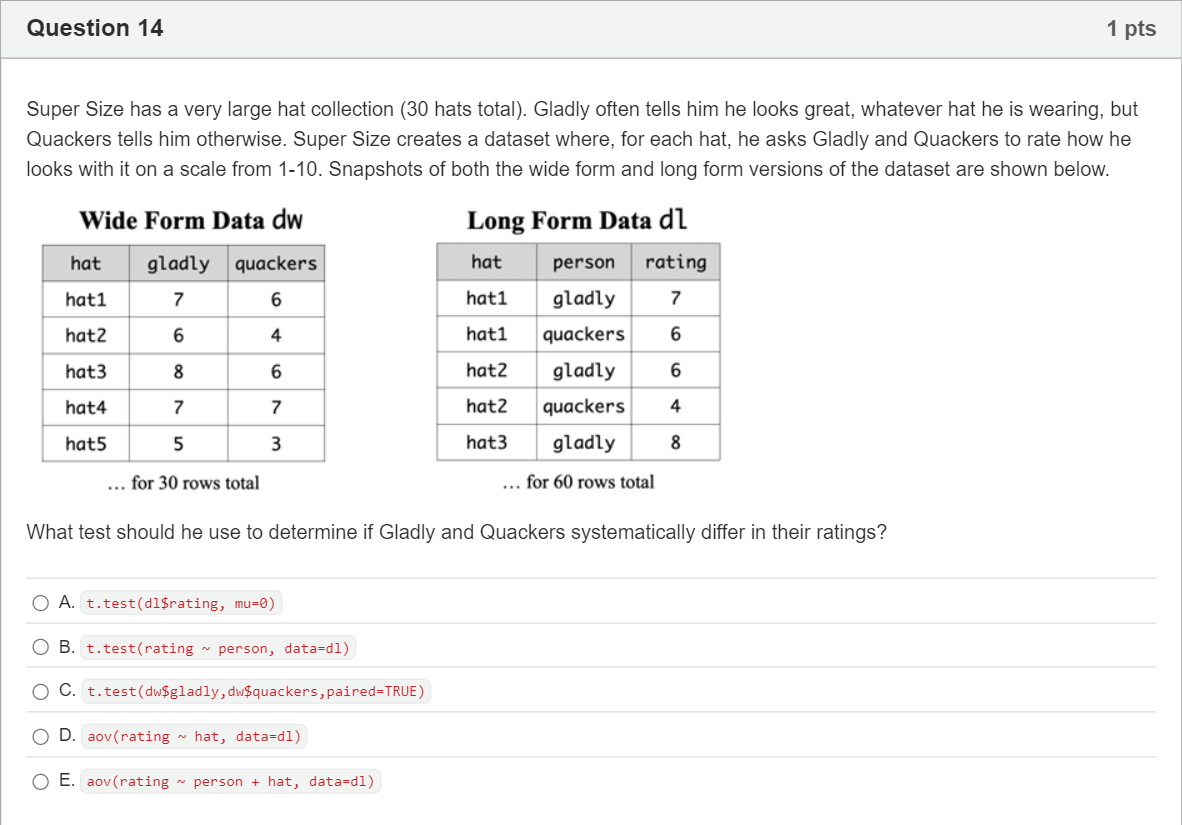
Task: Select radio button for answer B
Action: point(41,647)
